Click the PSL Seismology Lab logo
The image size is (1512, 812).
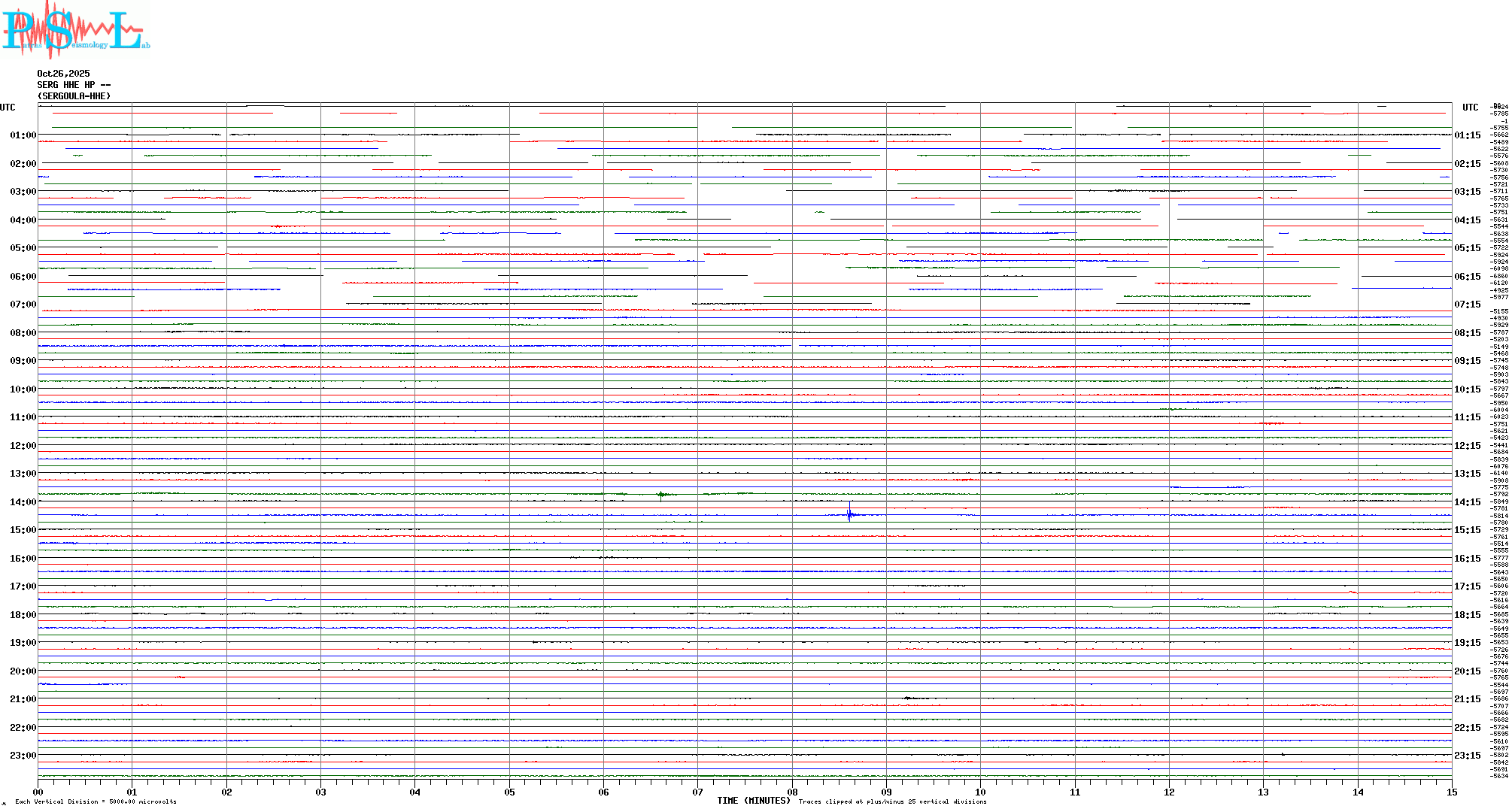[75, 29]
